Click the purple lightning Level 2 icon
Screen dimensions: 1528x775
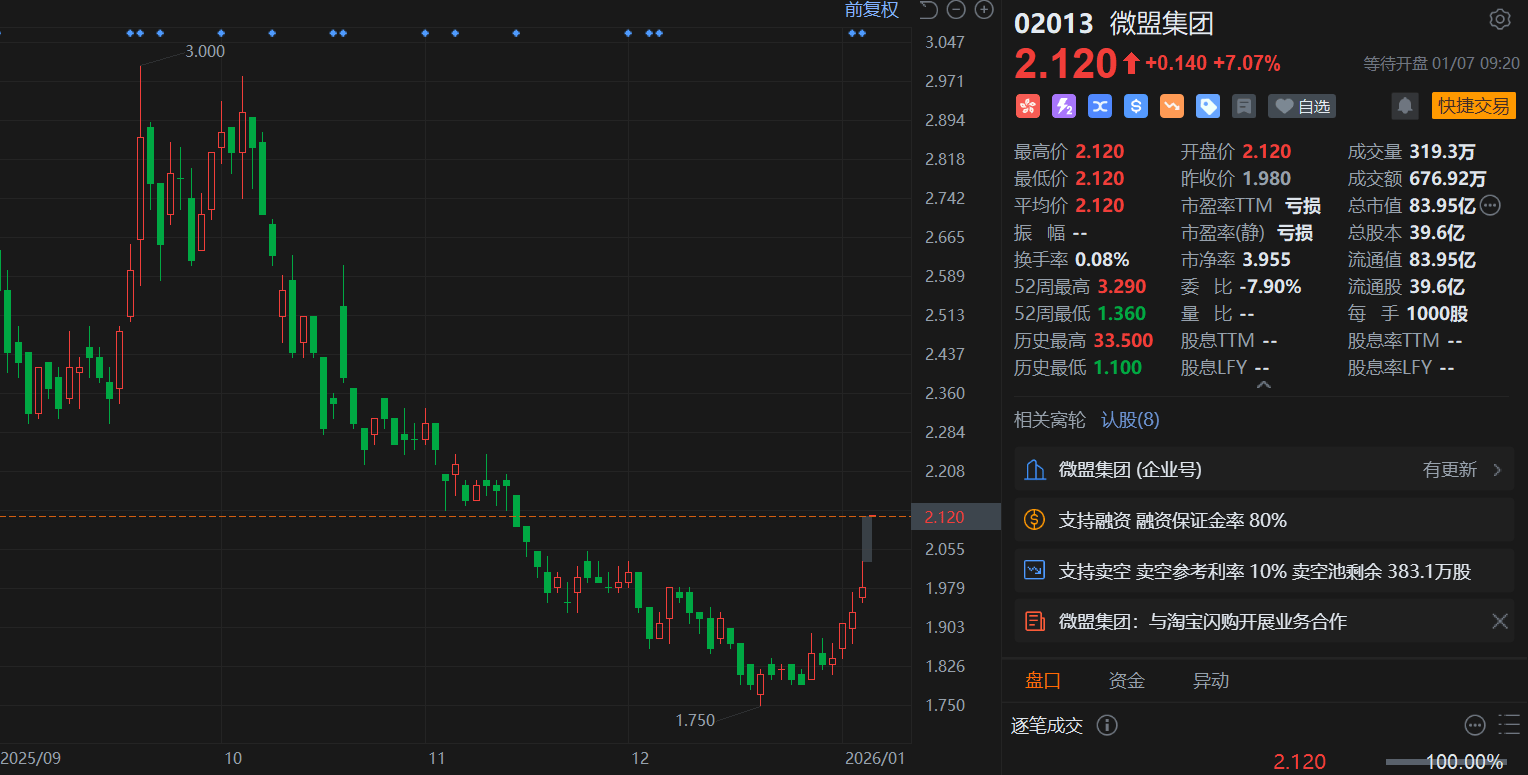click(x=1063, y=106)
